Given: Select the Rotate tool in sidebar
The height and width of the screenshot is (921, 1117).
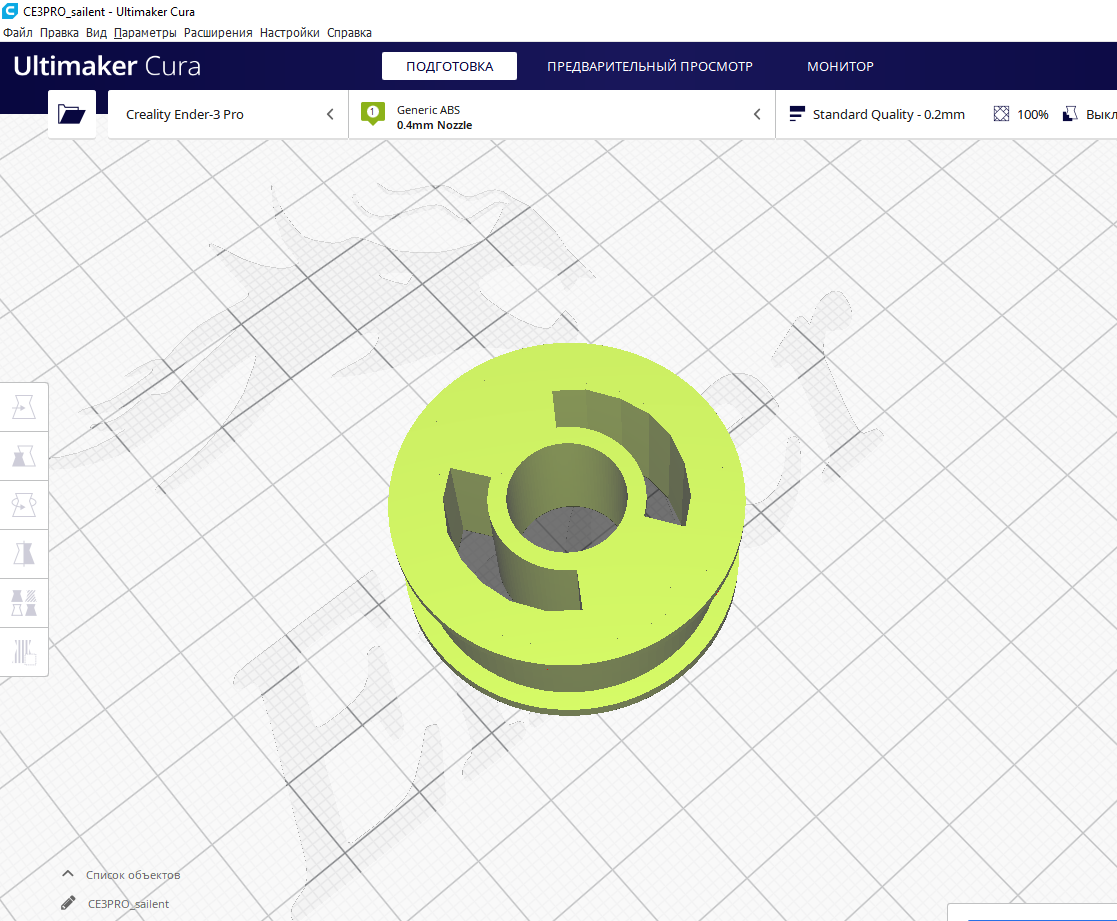Looking at the screenshot, I should click(24, 506).
